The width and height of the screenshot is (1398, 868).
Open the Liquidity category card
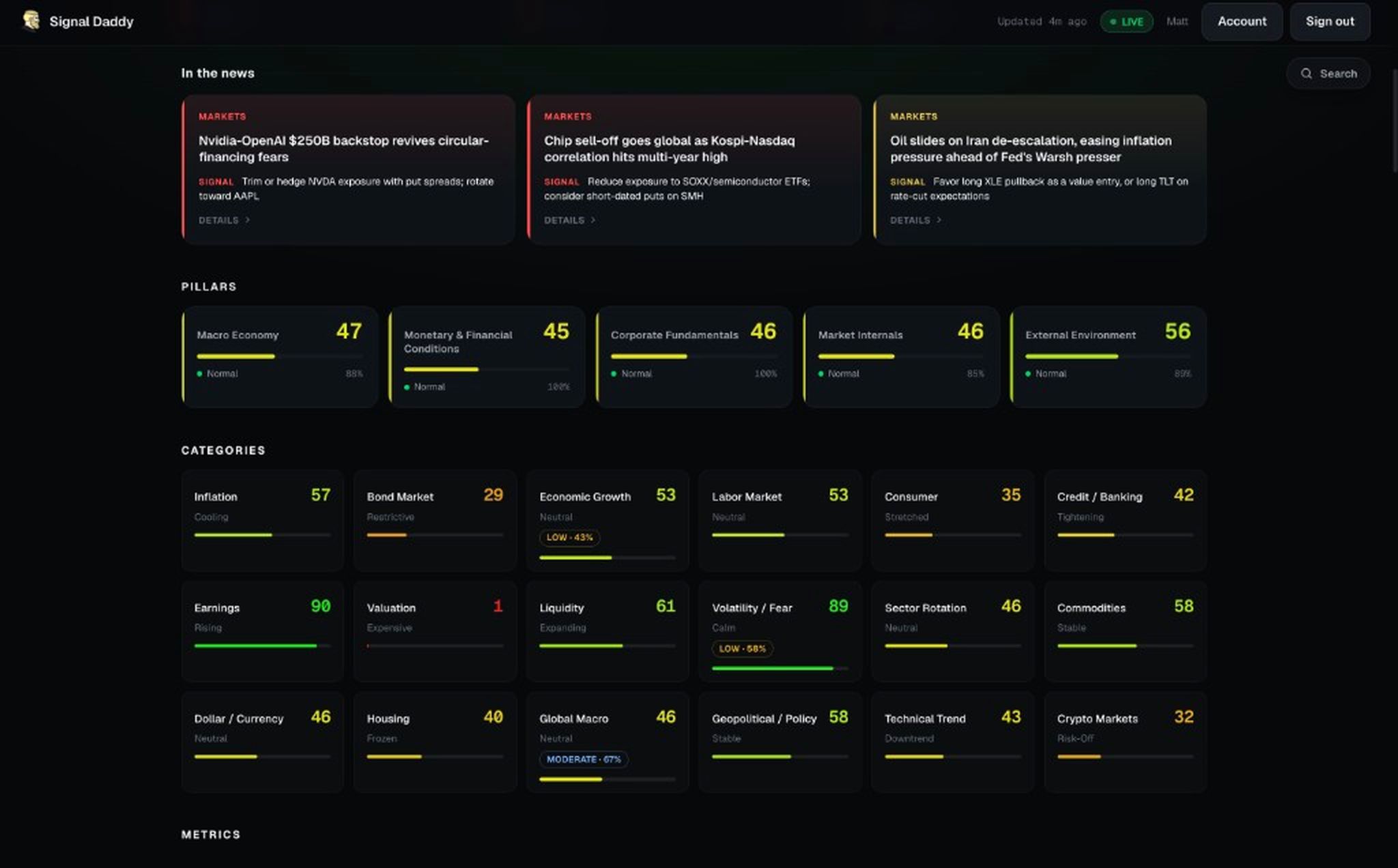(x=608, y=631)
